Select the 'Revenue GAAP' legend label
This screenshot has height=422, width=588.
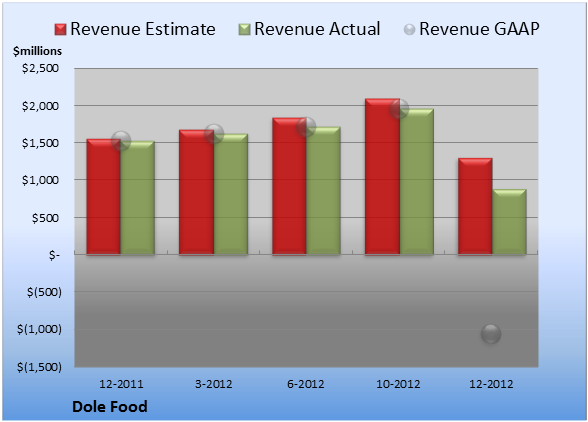click(480, 29)
